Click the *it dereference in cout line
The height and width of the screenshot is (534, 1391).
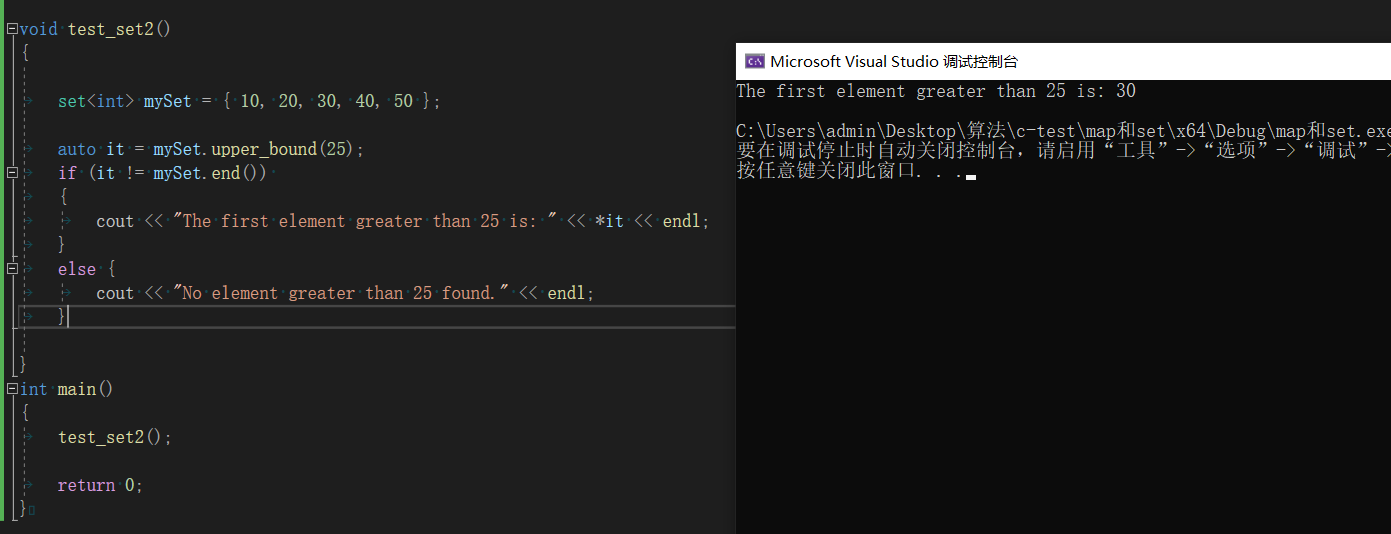(x=610, y=221)
